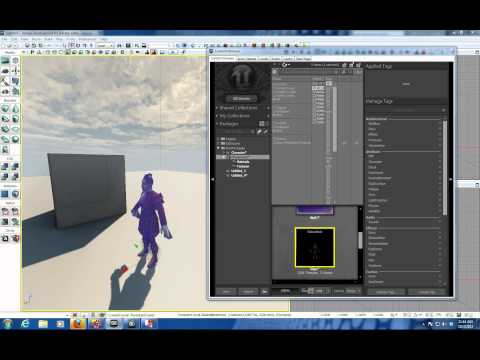The height and width of the screenshot is (360, 480).
Task: Select the Textures group in package tree
Action: click(x=243, y=166)
